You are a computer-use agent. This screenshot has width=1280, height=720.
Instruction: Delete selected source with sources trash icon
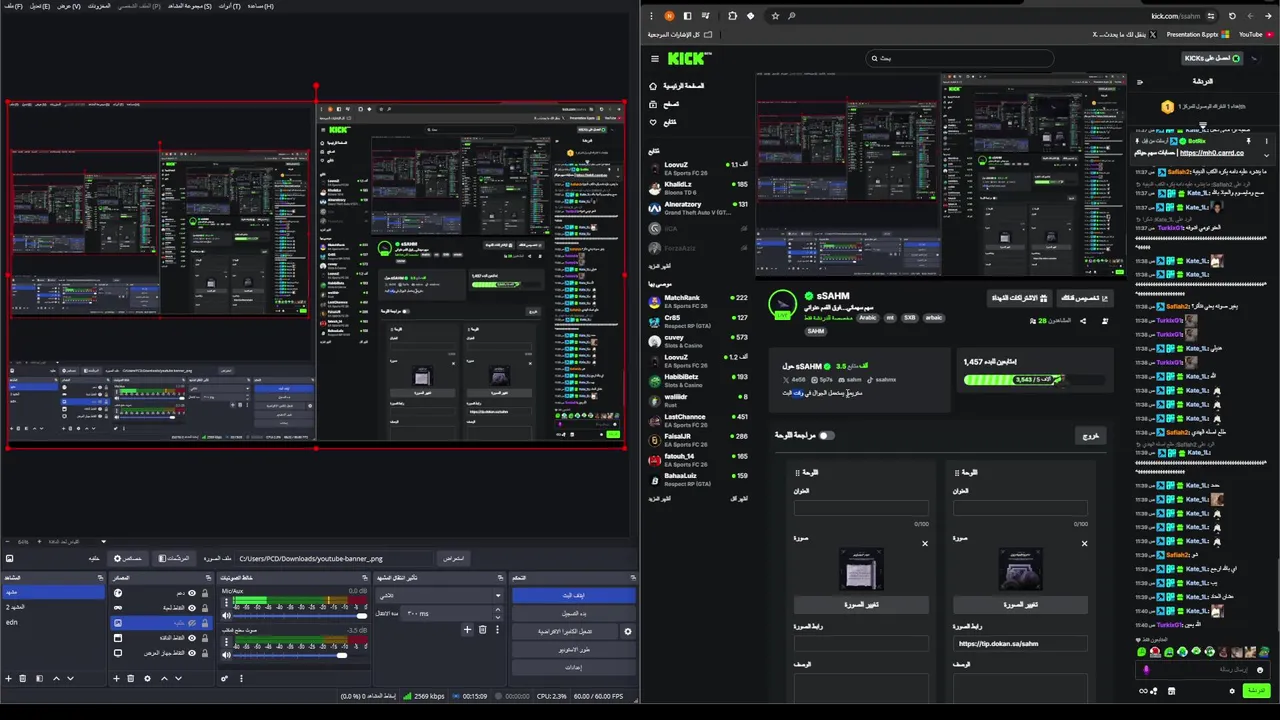[x=130, y=678]
